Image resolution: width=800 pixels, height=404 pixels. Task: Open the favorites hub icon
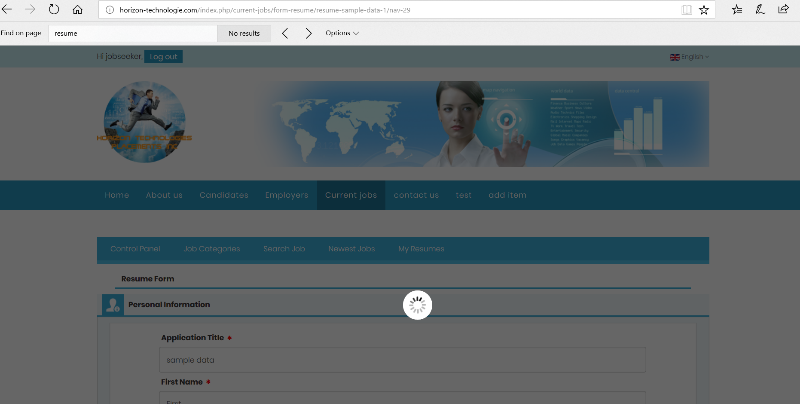pyautogui.click(x=737, y=9)
